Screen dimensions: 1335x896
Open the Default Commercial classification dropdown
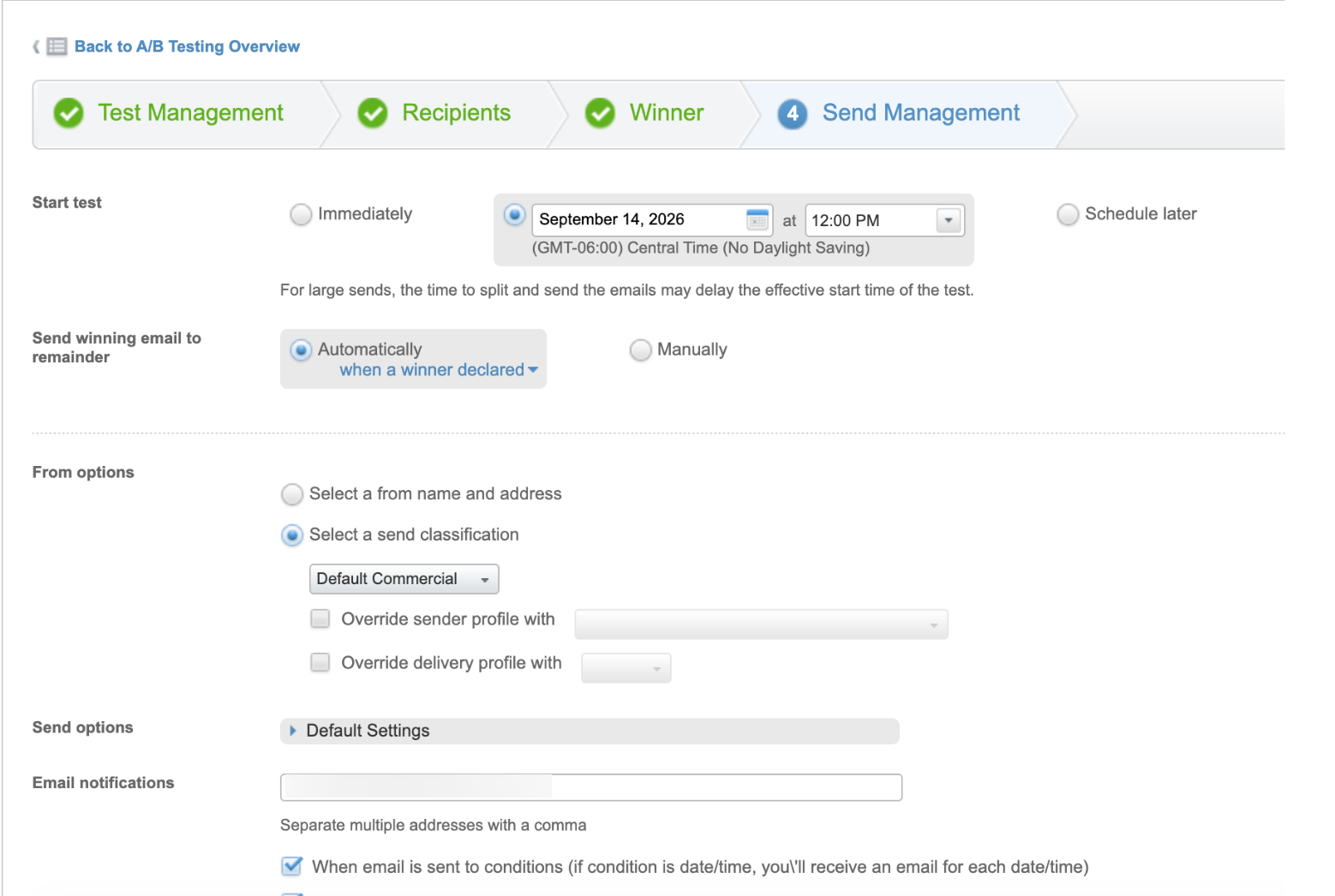[x=404, y=579]
